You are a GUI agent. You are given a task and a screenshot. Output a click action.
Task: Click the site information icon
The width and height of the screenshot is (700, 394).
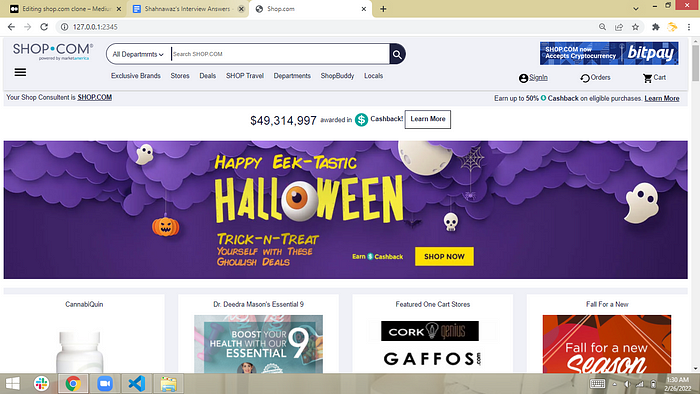point(64,27)
